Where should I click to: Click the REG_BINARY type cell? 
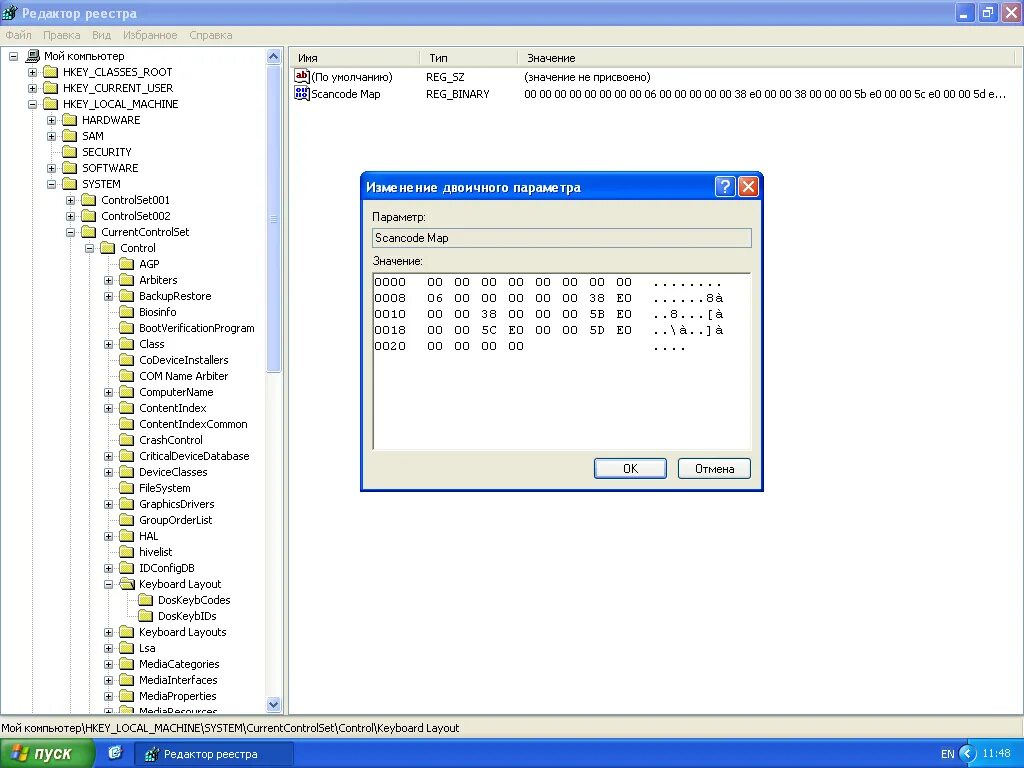coord(458,94)
